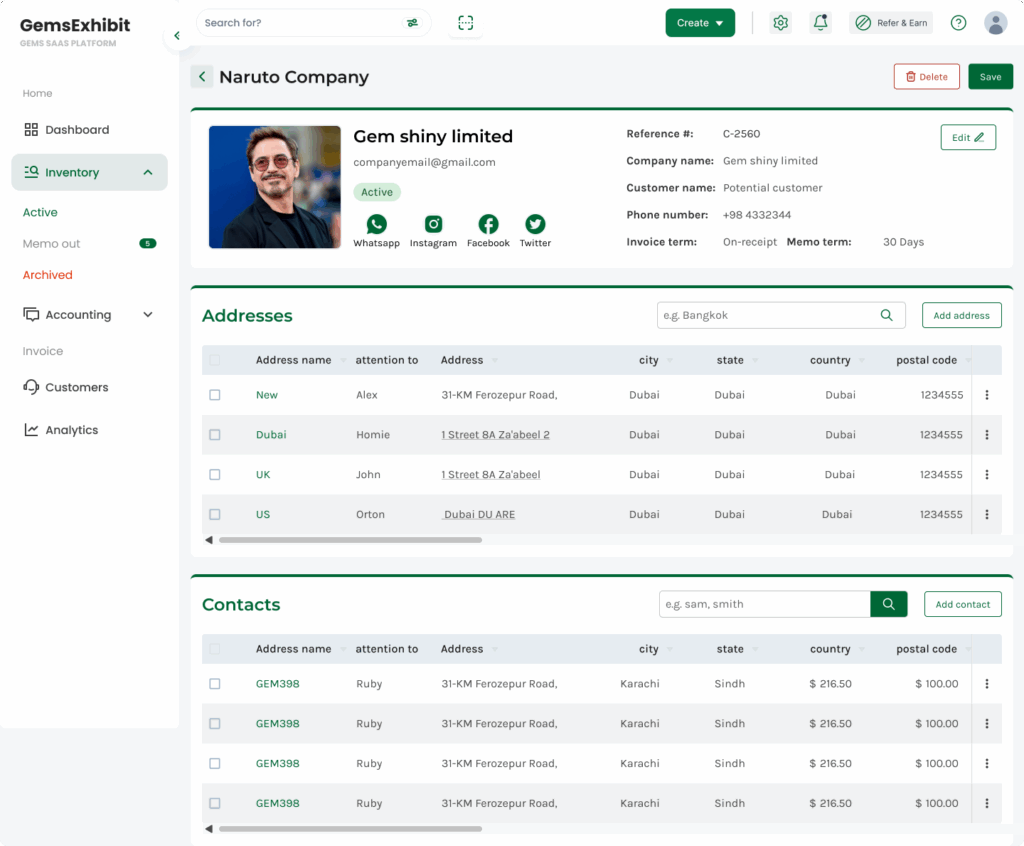This screenshot has width=1024, height=846.
Task: Click the Contacts search input field
Action: pos(764,604)
